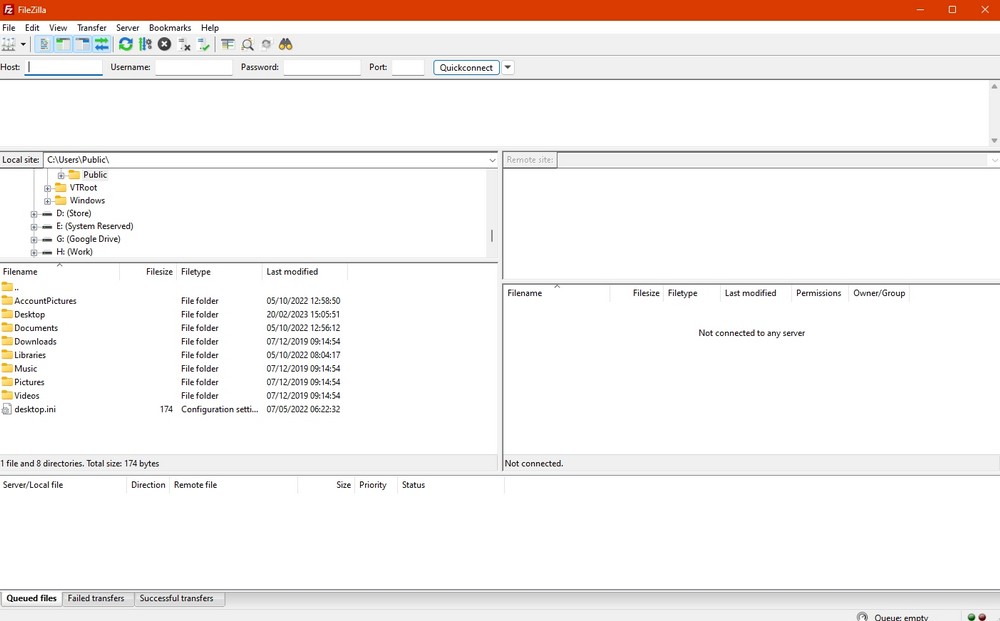The image size is (1000, 621).
Task: Toggle the local directory tree display
Action: (63, 44)
